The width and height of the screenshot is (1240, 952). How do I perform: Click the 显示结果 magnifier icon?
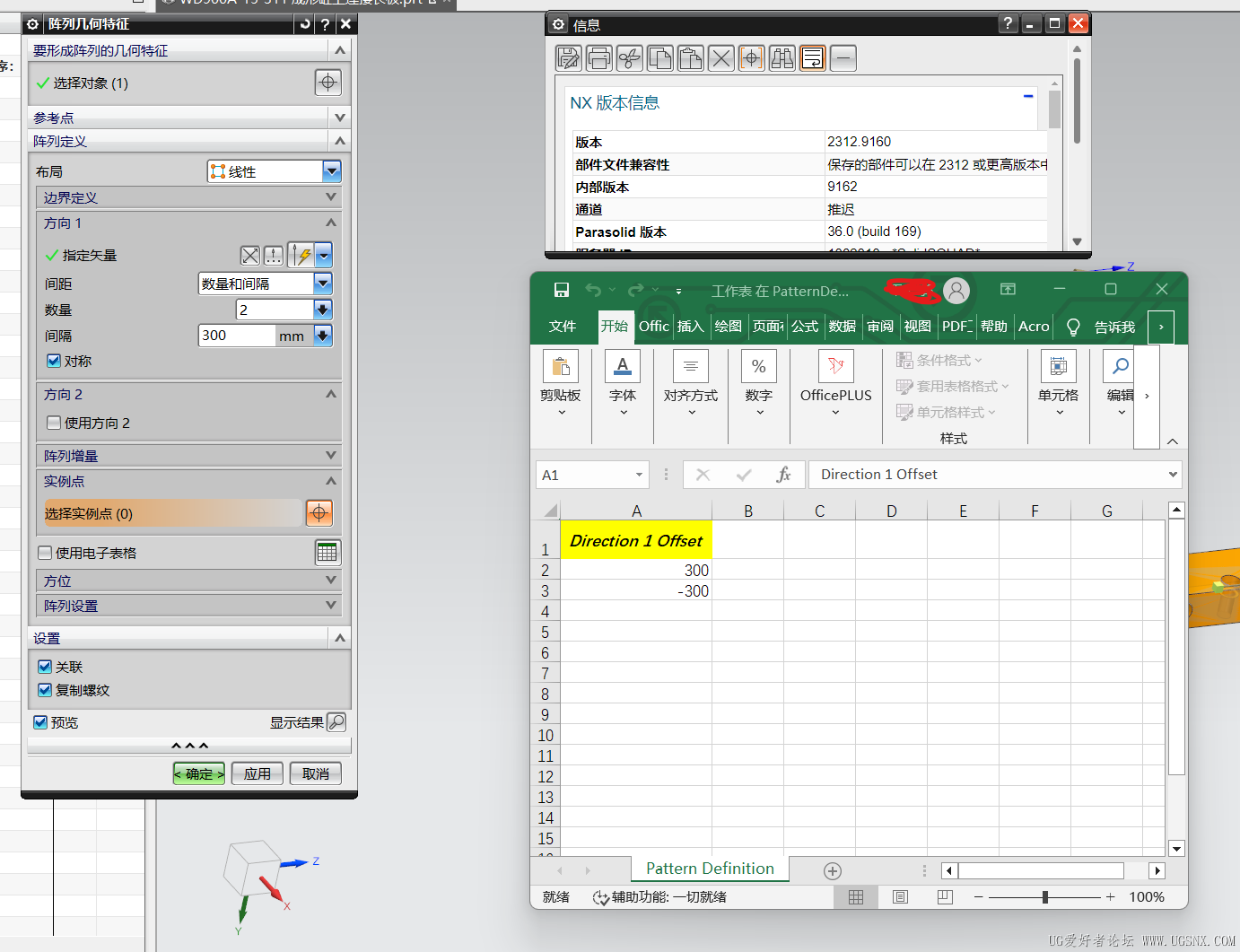(336, 722)
